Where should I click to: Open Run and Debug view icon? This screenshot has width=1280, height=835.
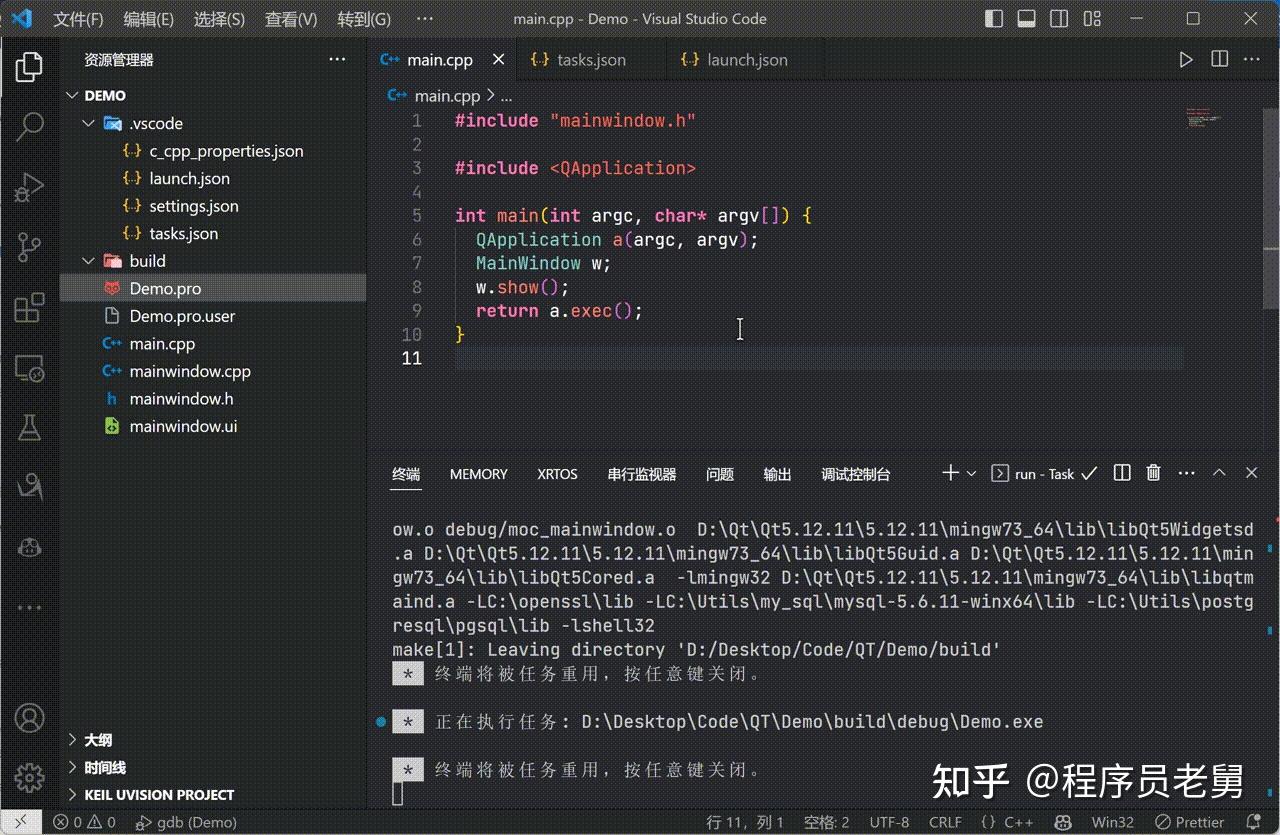coord(29,186)
